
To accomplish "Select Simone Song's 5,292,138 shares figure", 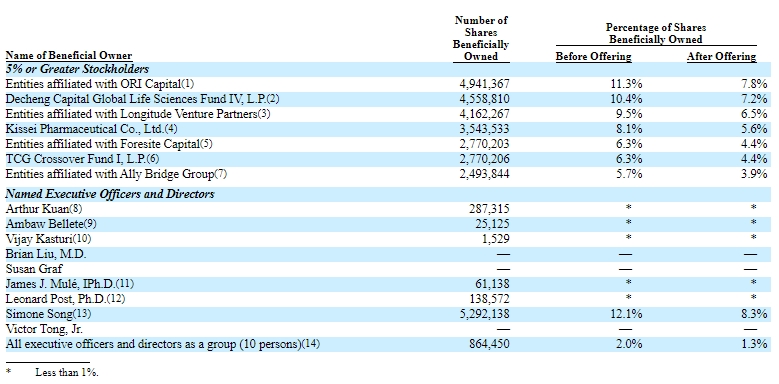I will click(x=484, y=314).
